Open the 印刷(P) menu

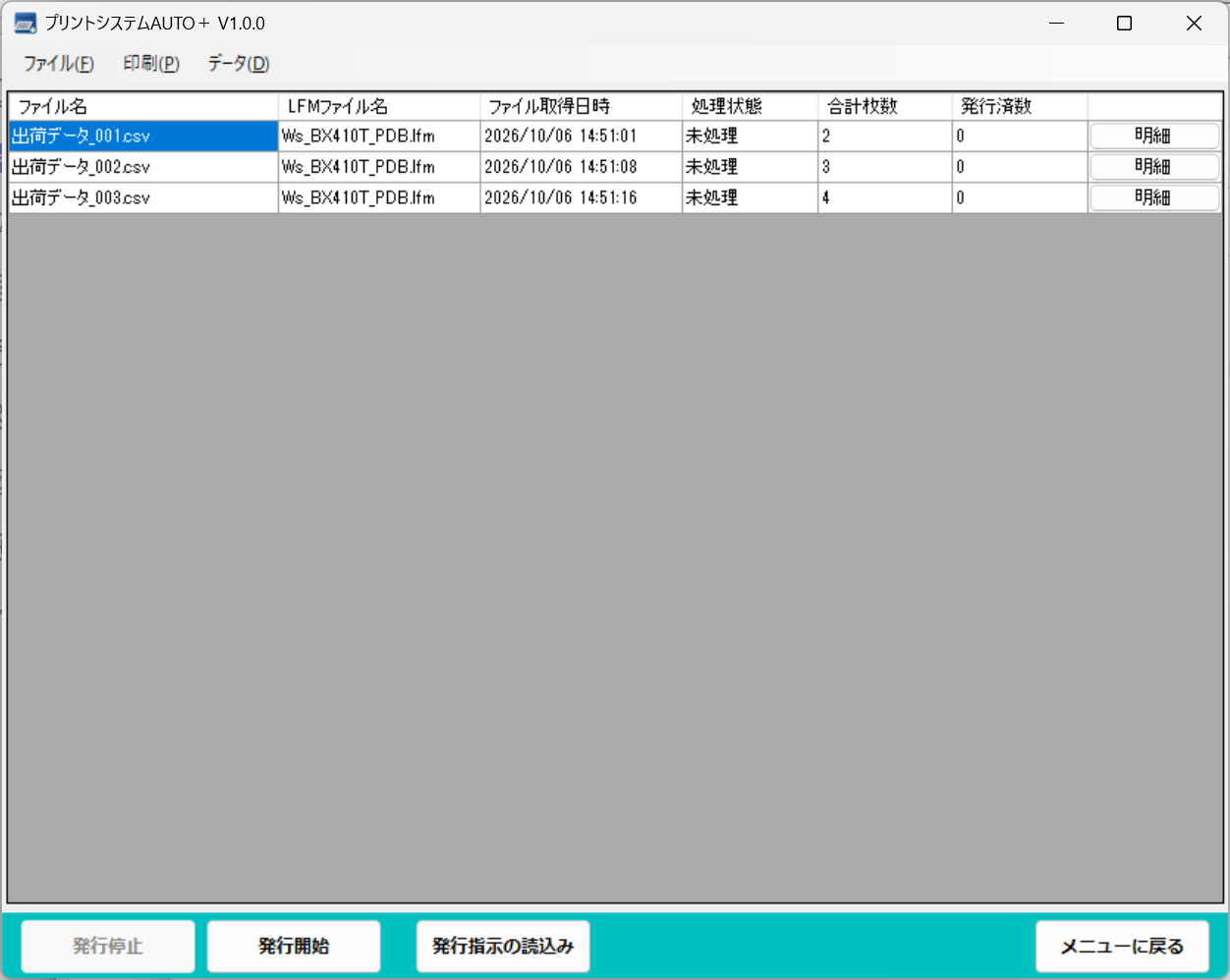151,64
